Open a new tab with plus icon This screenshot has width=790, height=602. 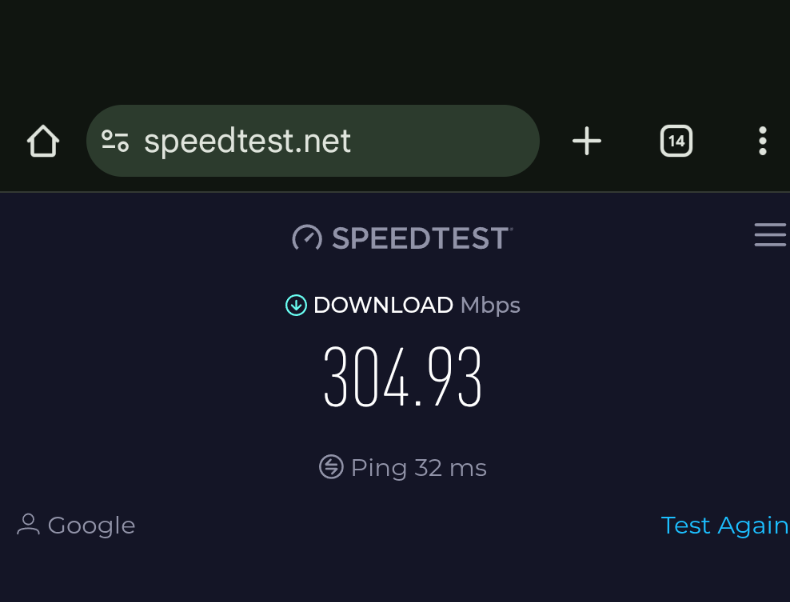pyautogui.click(x=587, y=141)
